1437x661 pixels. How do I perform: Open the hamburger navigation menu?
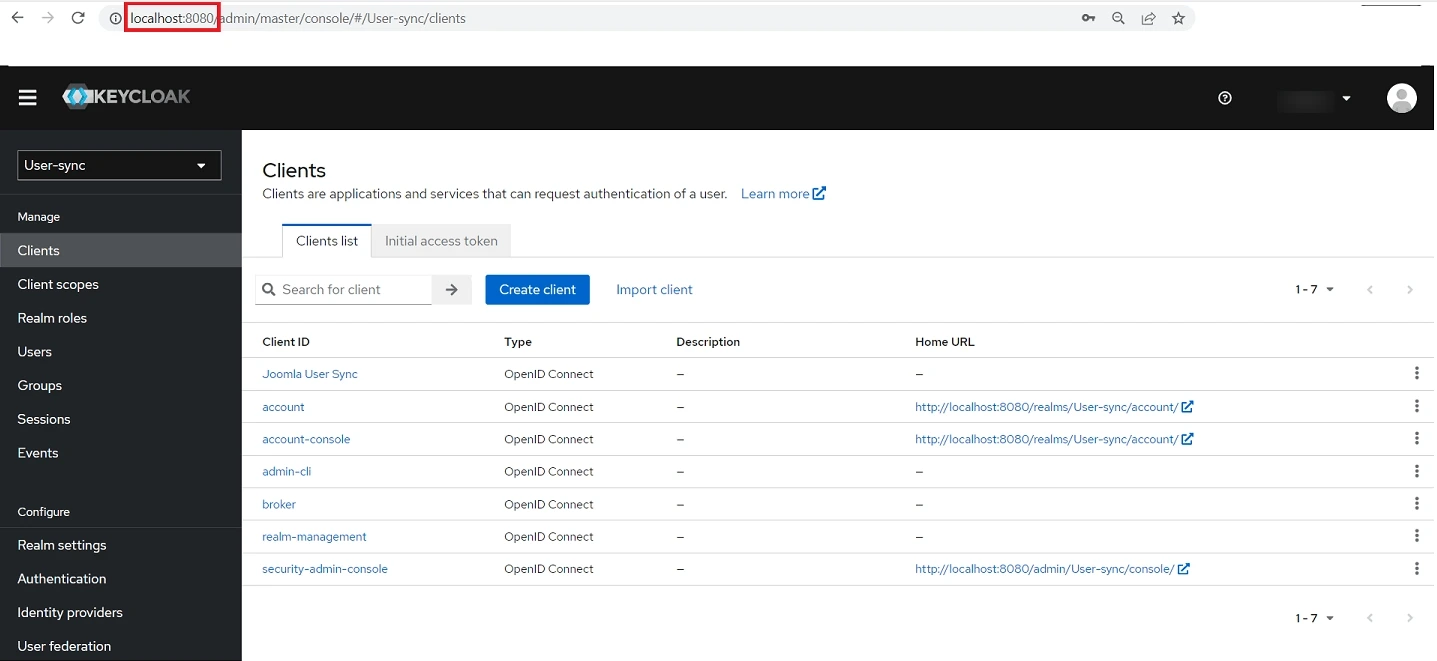(27, 97)
